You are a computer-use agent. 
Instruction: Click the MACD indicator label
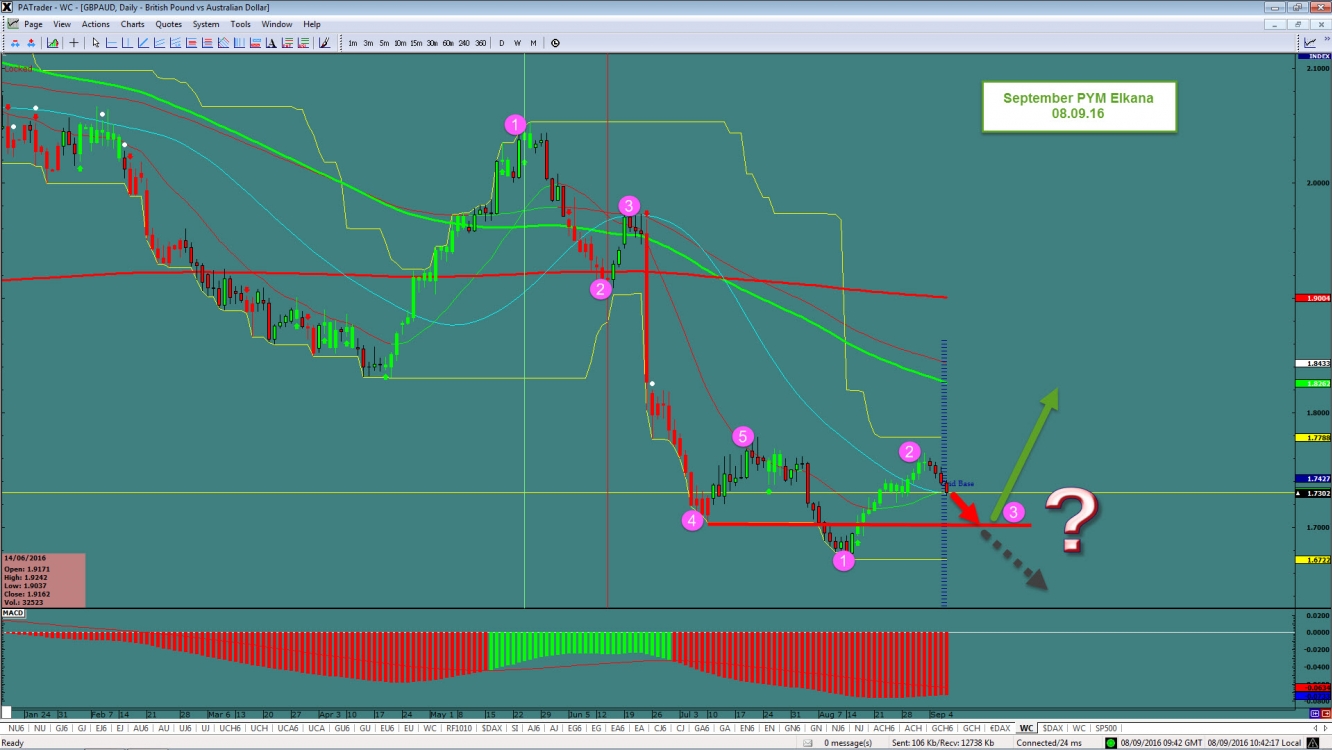13,613
